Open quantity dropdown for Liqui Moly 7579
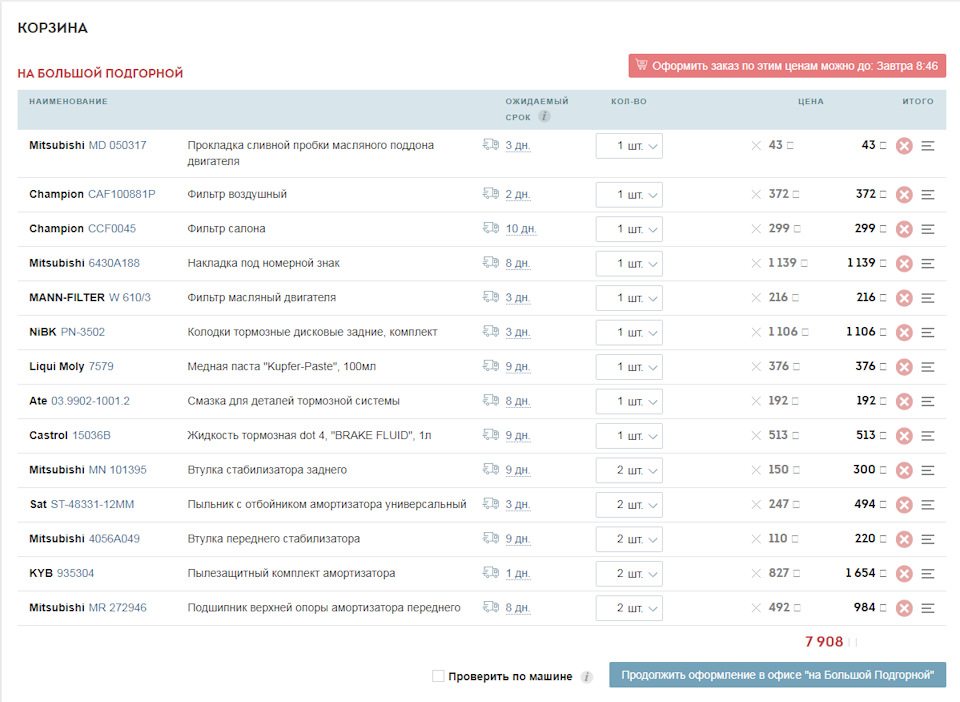 pos(629,367)
